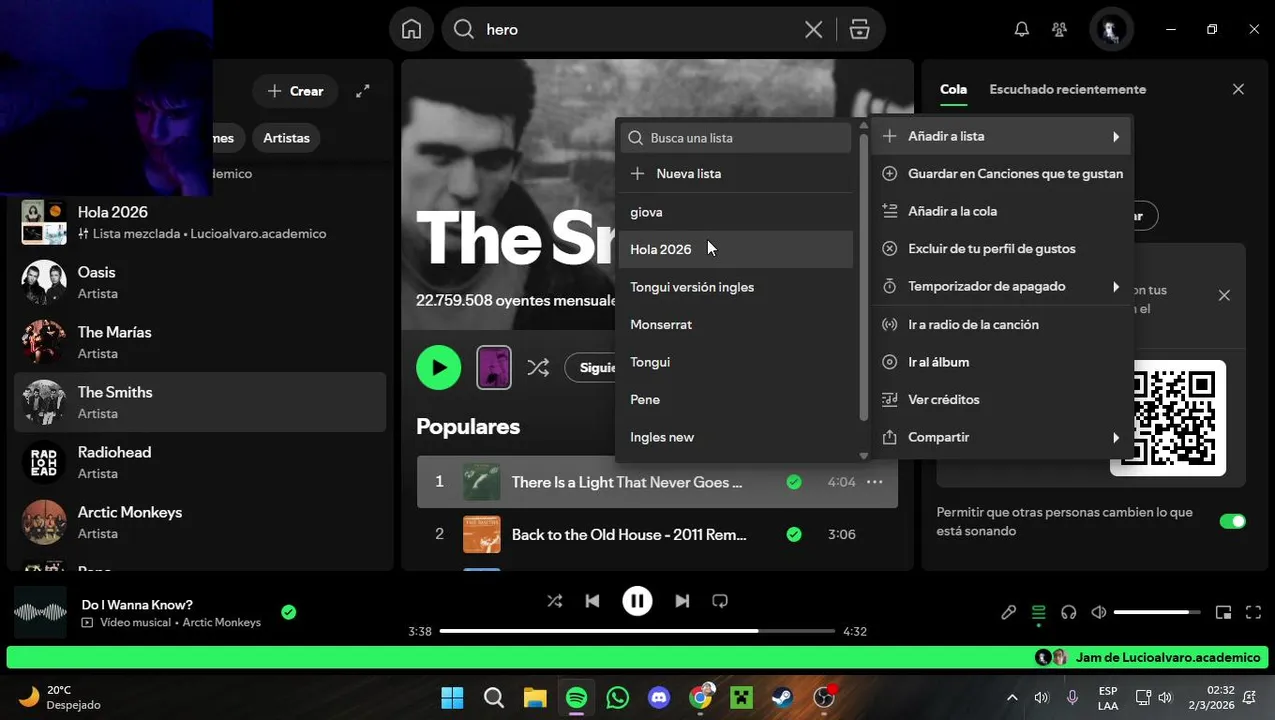Image resolution: width=1275 pixels, height=720 pixels.
Task: Choose Excluir de tu perfil de gustos
Action: pos(1001,248)
